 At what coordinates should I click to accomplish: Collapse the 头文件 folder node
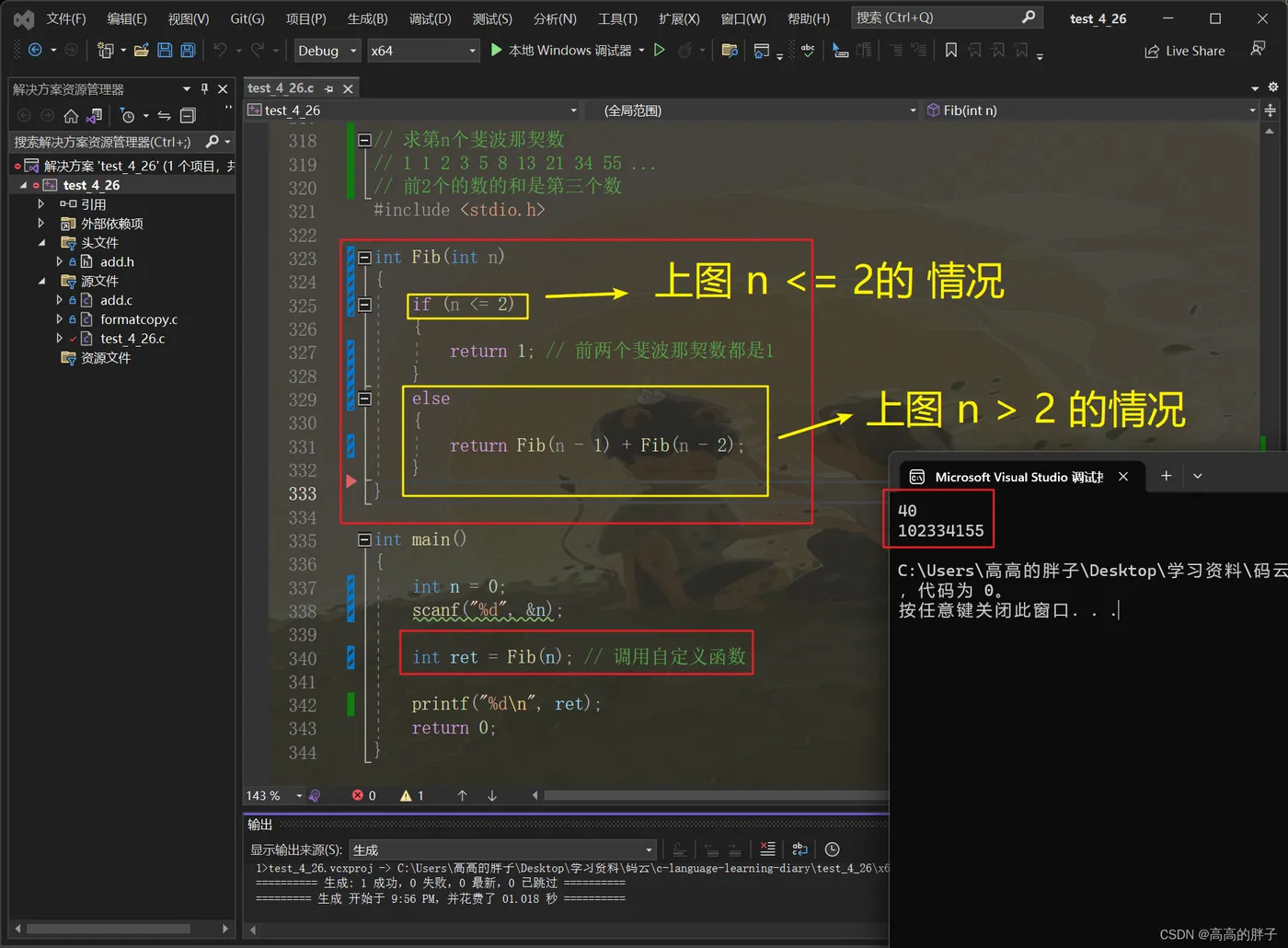tap(41, 243)
